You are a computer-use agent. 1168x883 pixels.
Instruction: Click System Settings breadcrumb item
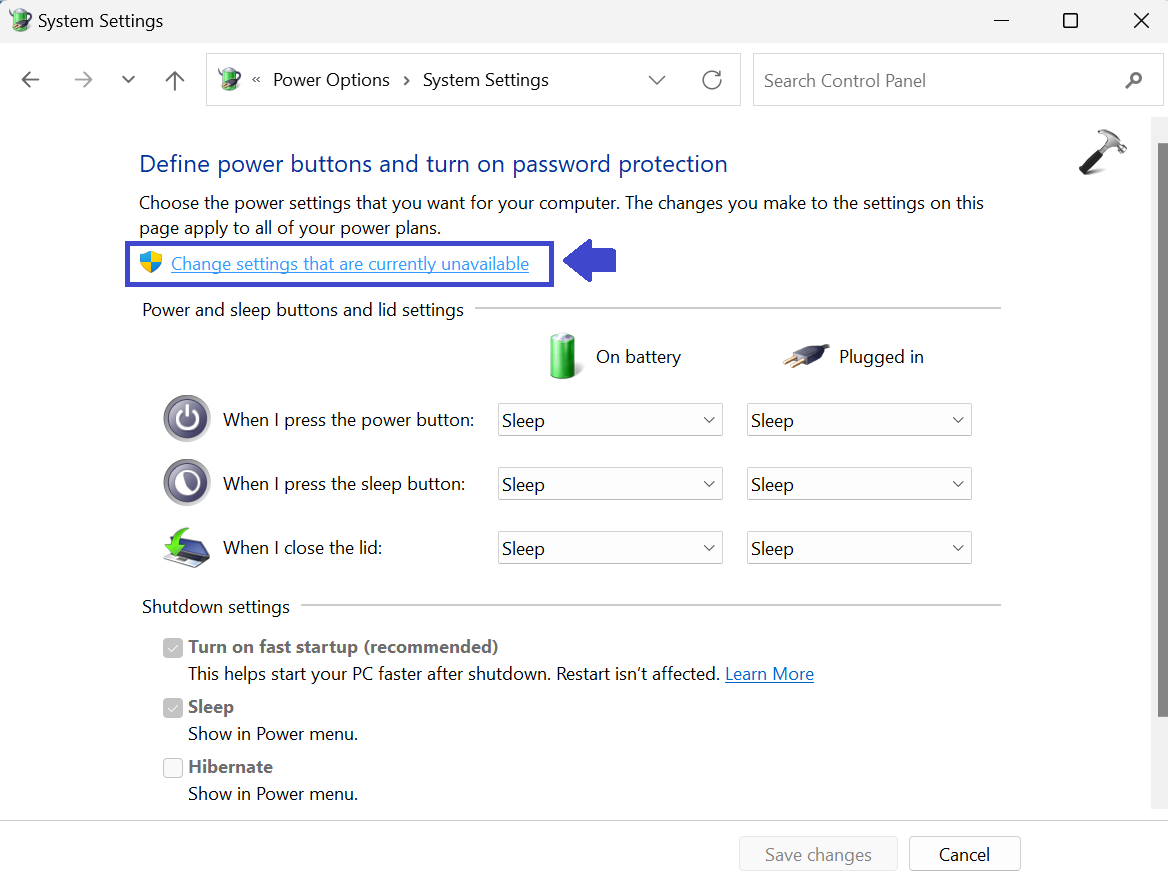tap(485, 80)
